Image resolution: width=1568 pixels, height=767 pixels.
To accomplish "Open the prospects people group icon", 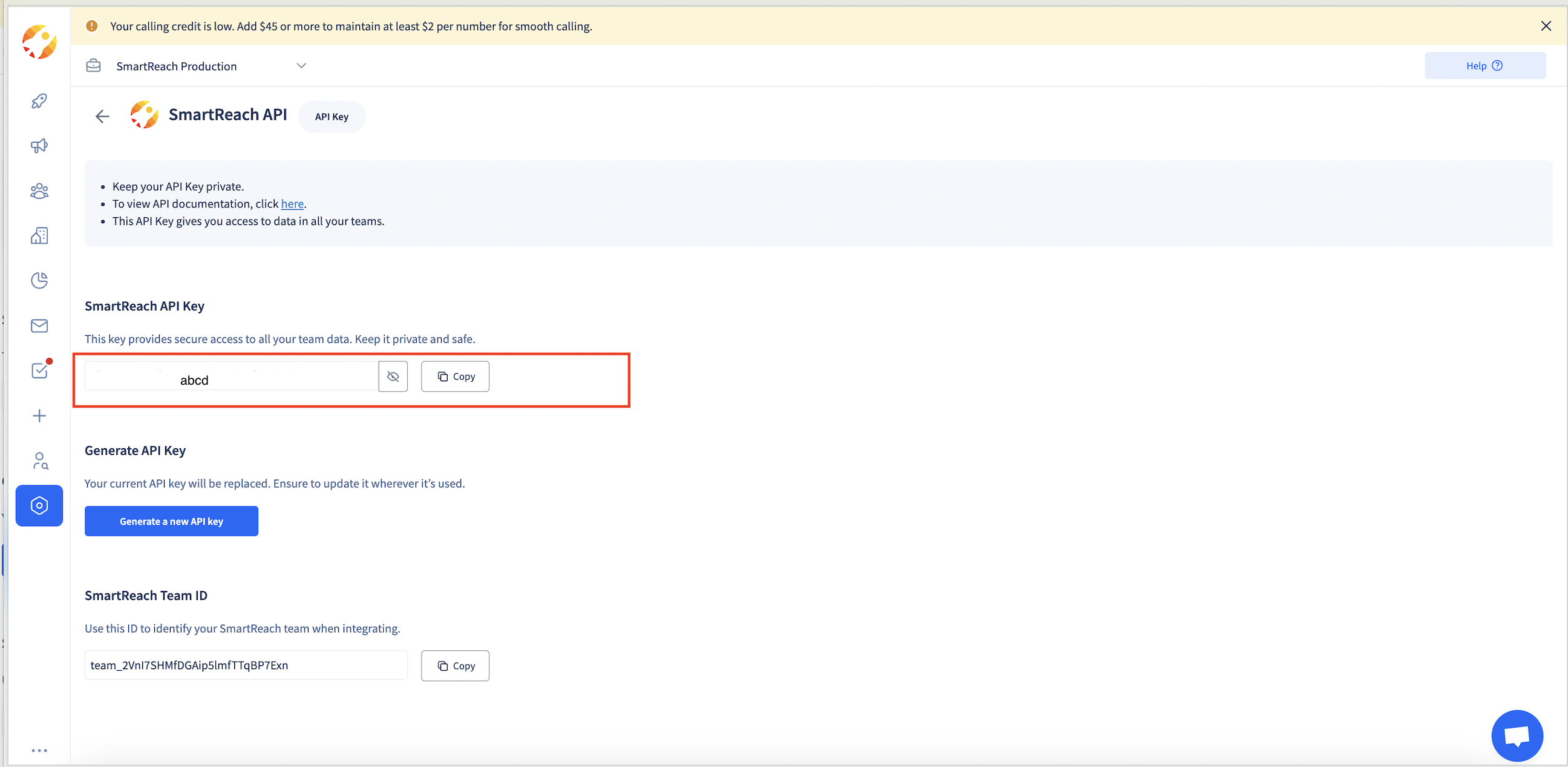I will point(39,191).
